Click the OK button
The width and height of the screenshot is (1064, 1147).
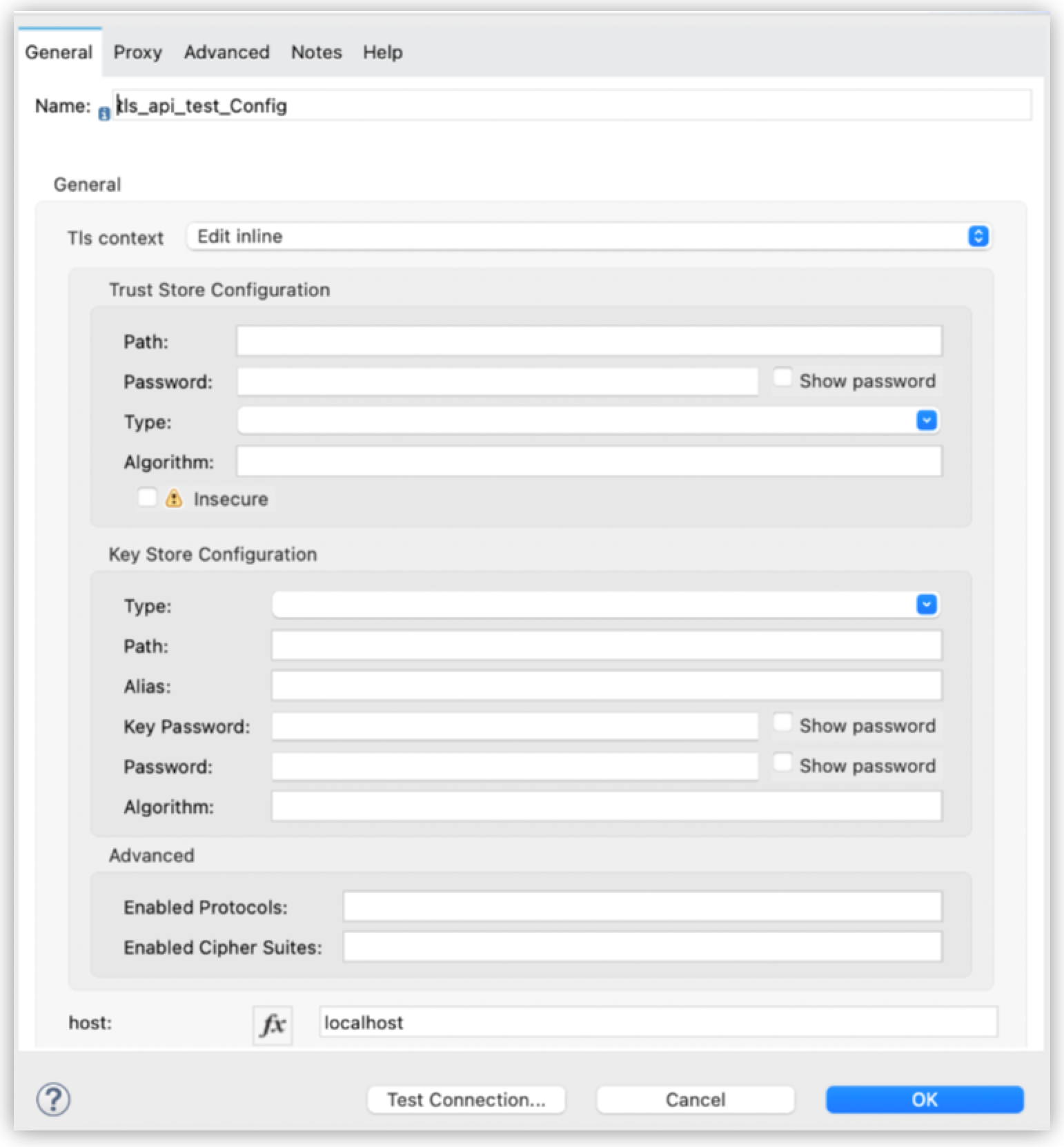coord(924,1099)
